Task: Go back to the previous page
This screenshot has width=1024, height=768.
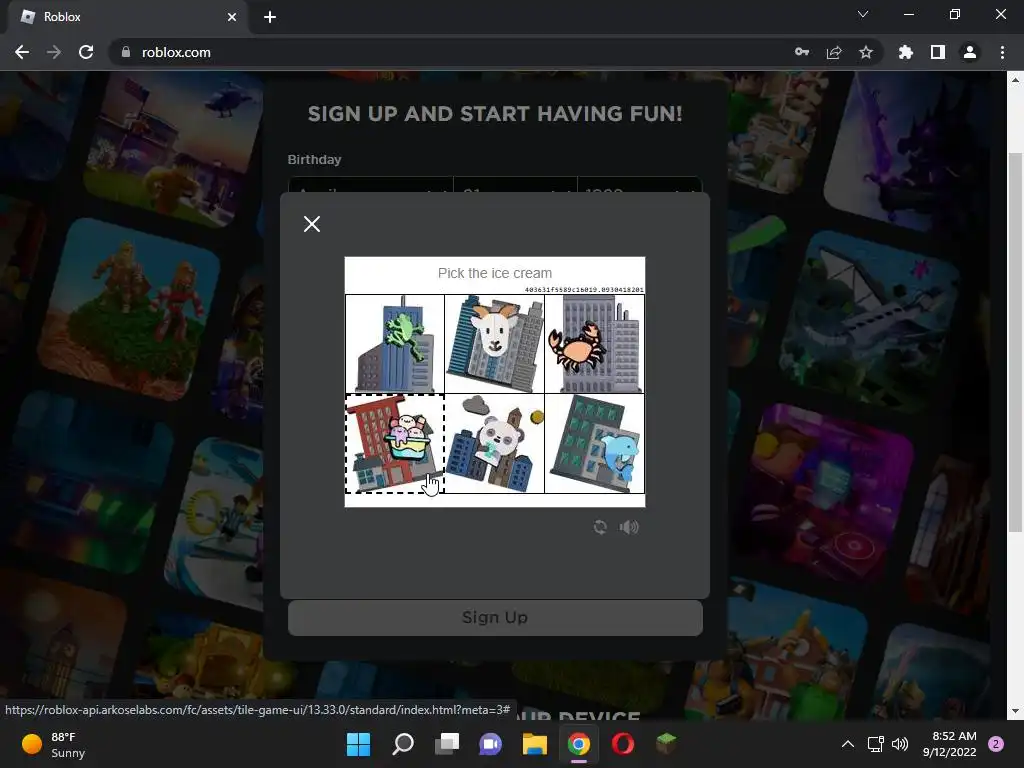Action: click(x=22, y=52)
